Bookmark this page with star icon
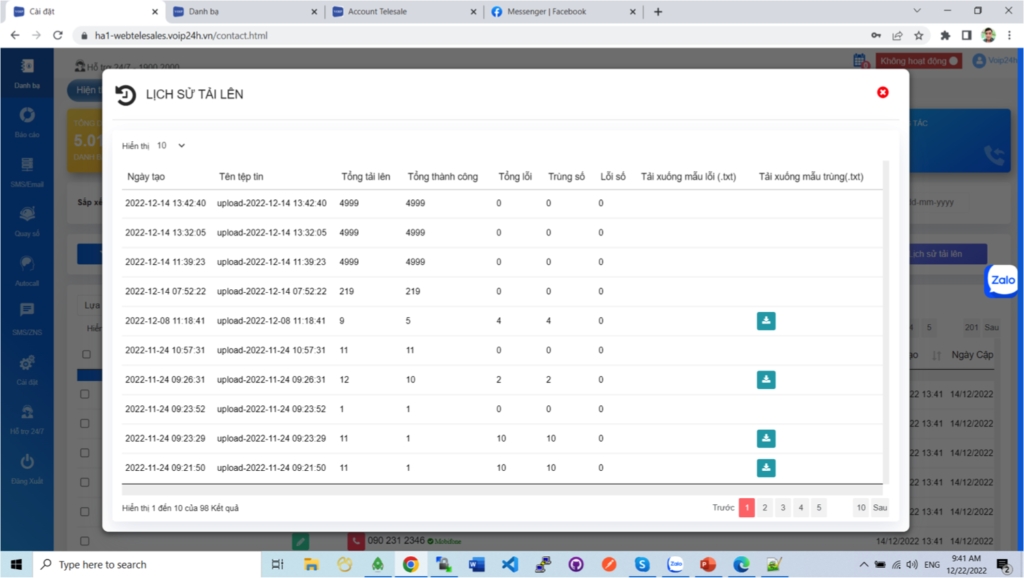The image size is (1024, 578). [918, 35]
